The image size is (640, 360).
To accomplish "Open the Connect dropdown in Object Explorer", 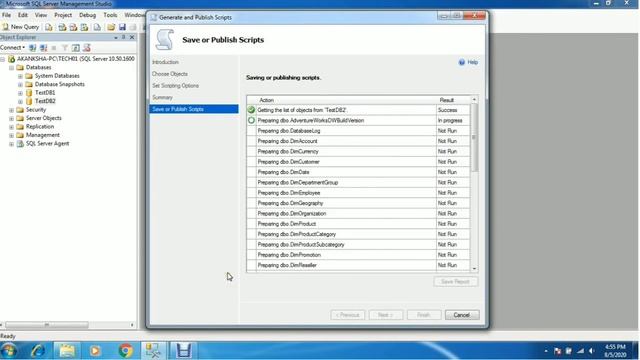I will 13,48.
